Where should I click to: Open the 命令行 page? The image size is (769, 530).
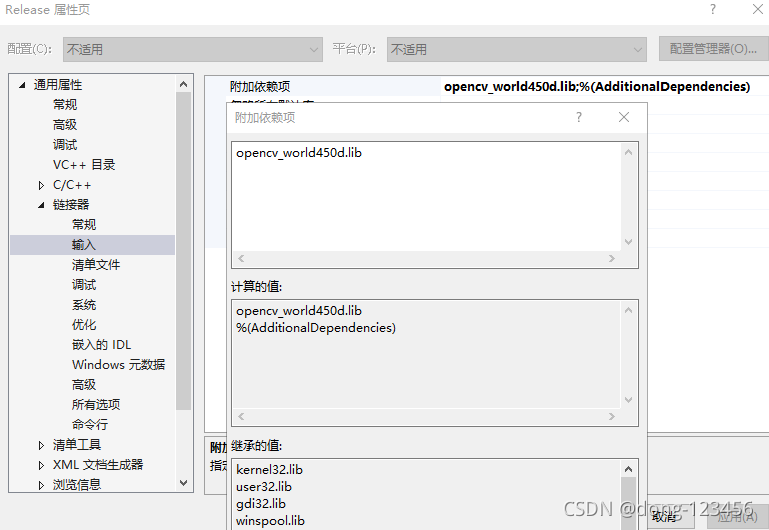(90, 425)
